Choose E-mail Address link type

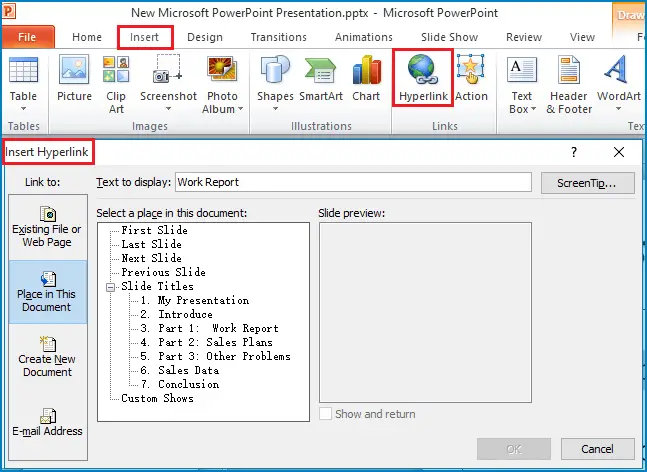(47, 422)
